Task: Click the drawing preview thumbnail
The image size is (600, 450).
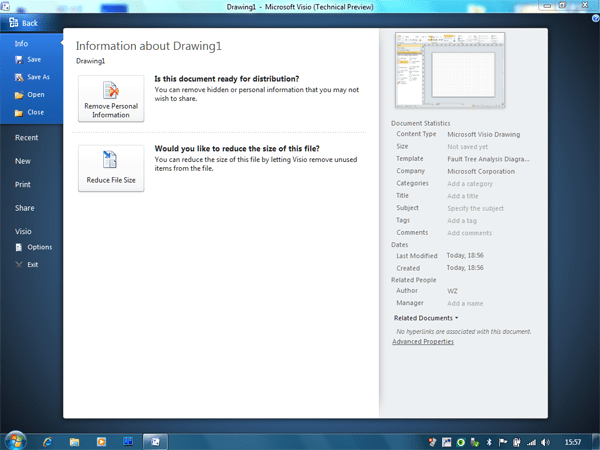Action: pos(450,70)
